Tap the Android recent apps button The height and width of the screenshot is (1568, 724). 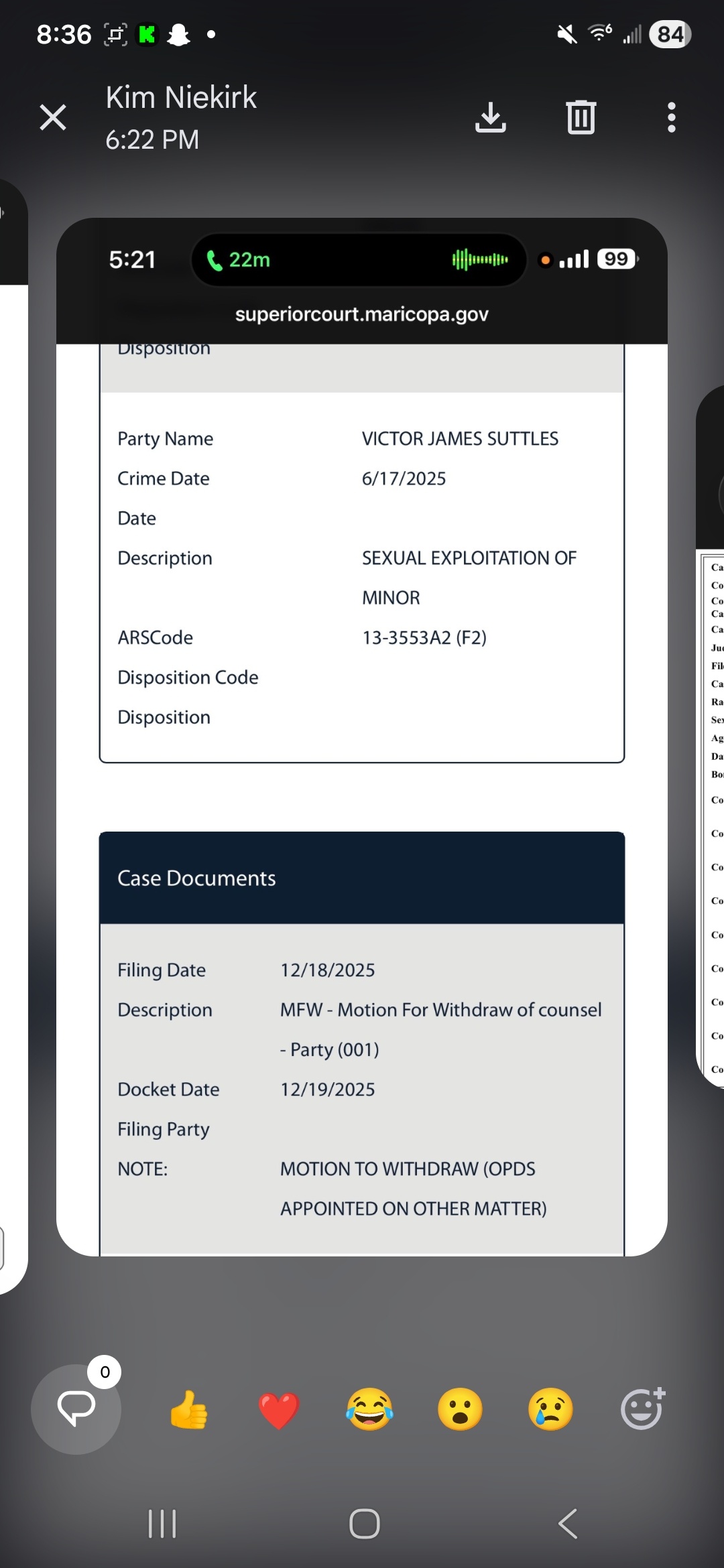(x=162, y=1524)
